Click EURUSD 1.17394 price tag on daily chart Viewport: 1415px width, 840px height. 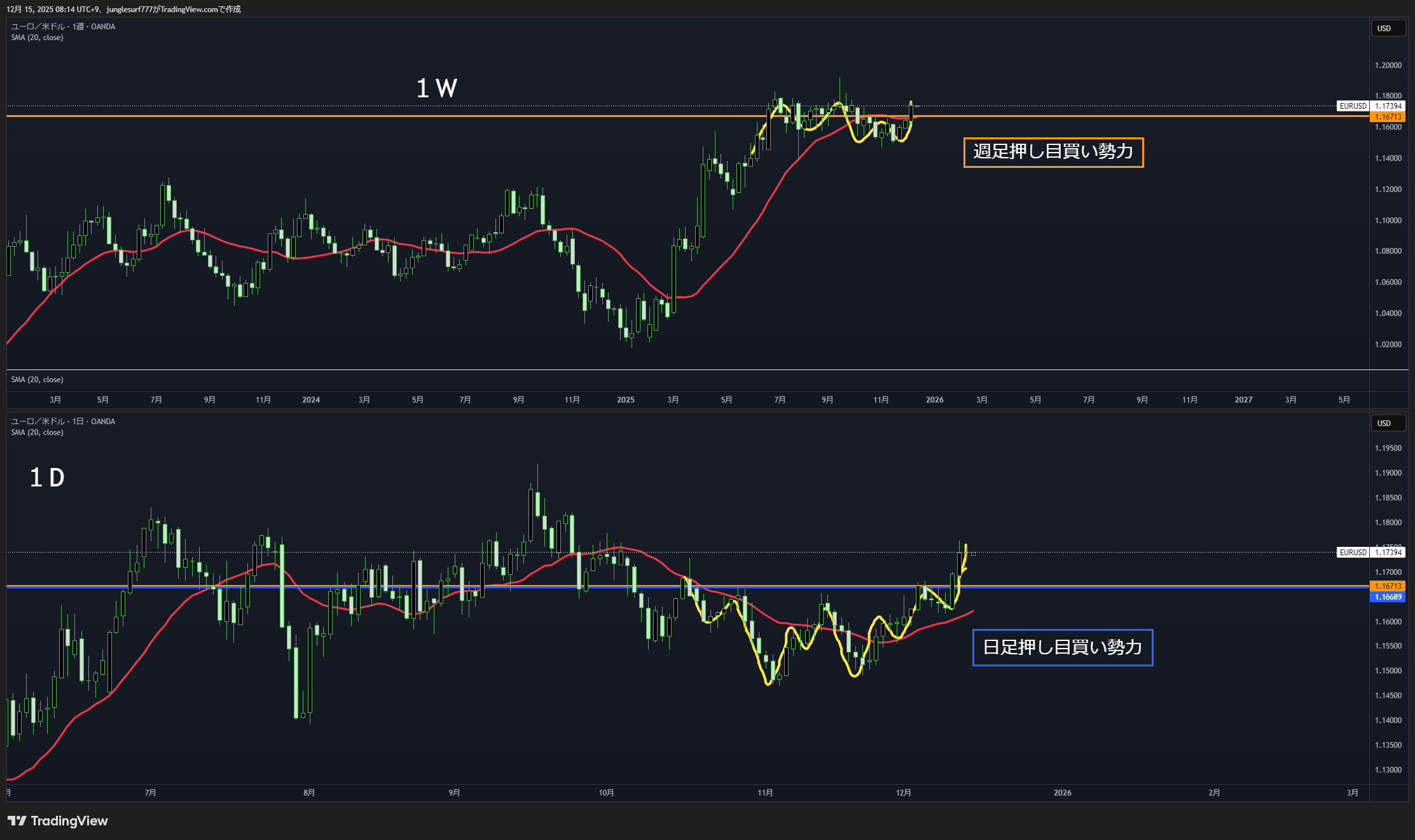[1370, 552]
